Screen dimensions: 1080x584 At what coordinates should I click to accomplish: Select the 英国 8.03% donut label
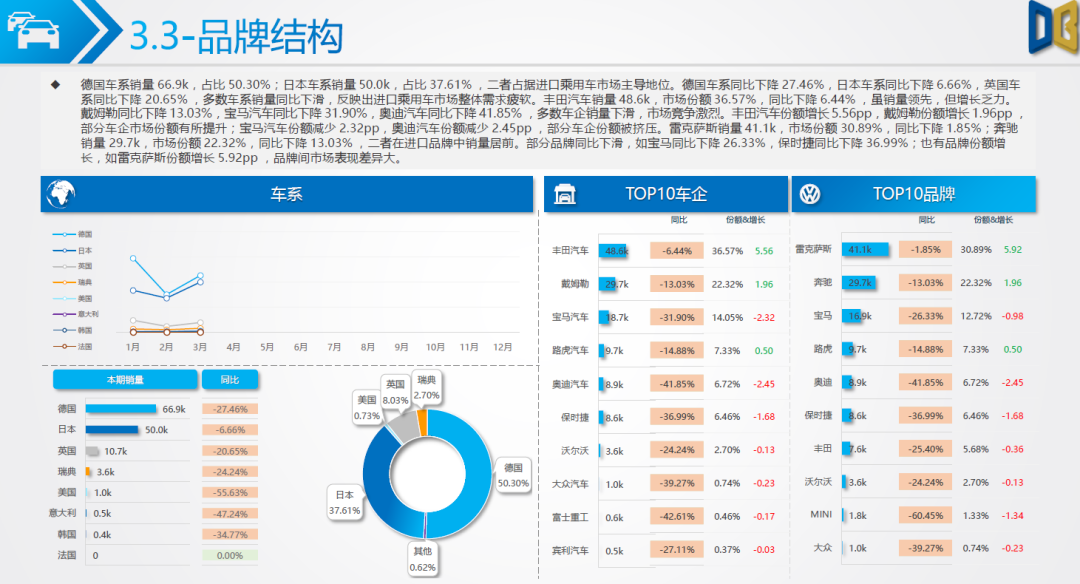pyautogui.click(x=395, y=392)
